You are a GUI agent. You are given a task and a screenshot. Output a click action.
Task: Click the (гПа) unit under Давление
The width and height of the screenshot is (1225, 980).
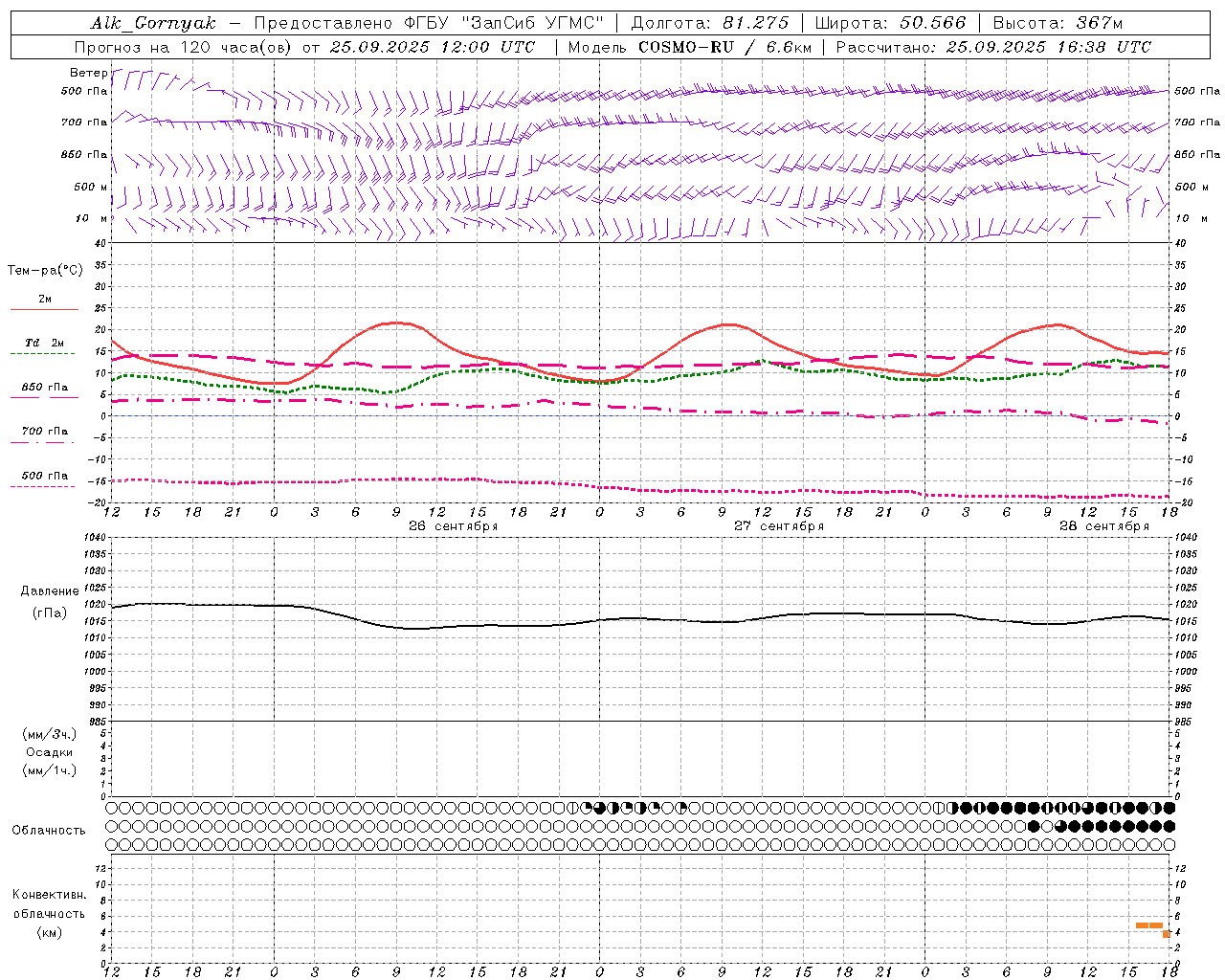point(50,612)
